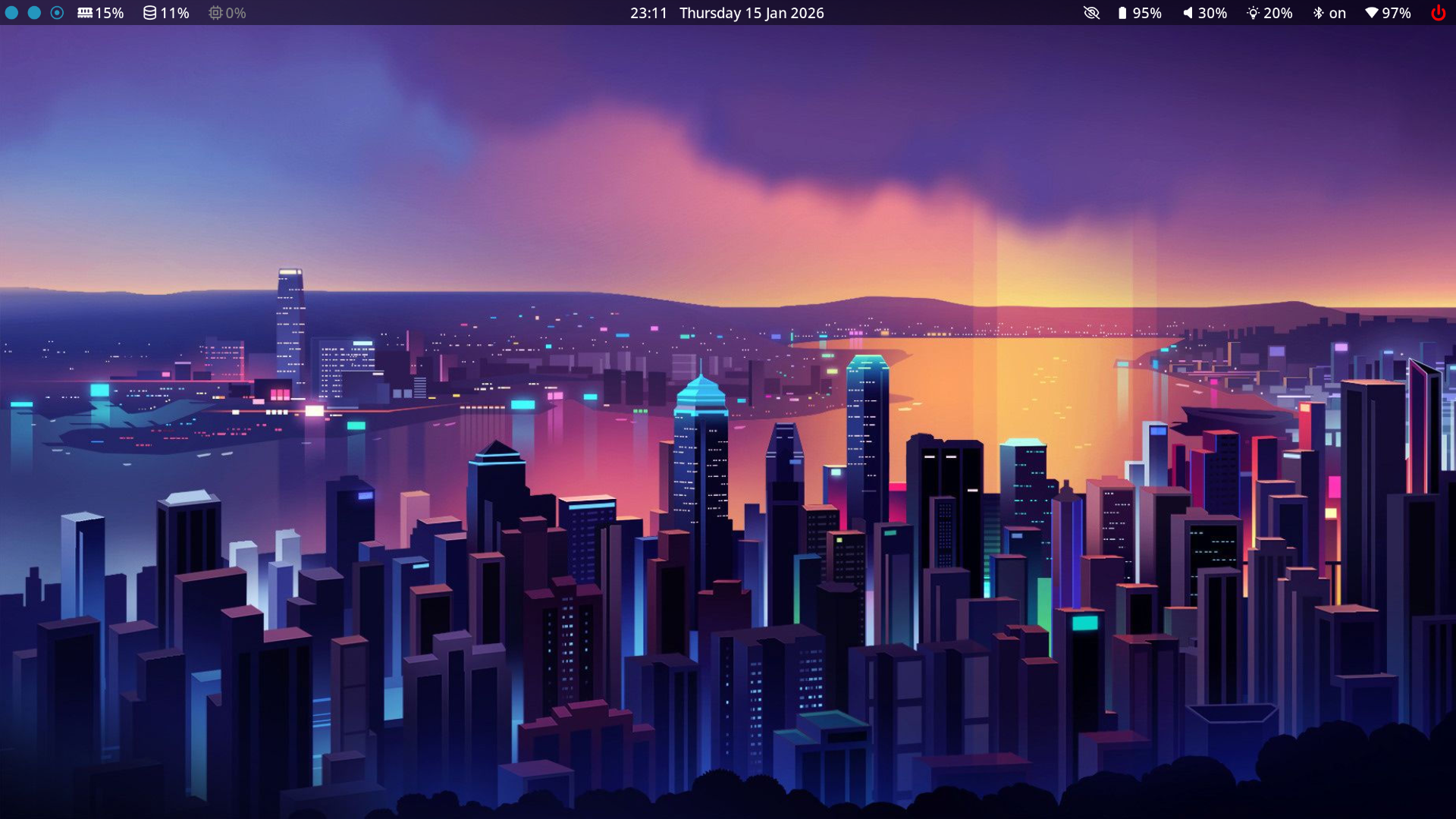Switch to the second workspace dot

tap(34, 13)
